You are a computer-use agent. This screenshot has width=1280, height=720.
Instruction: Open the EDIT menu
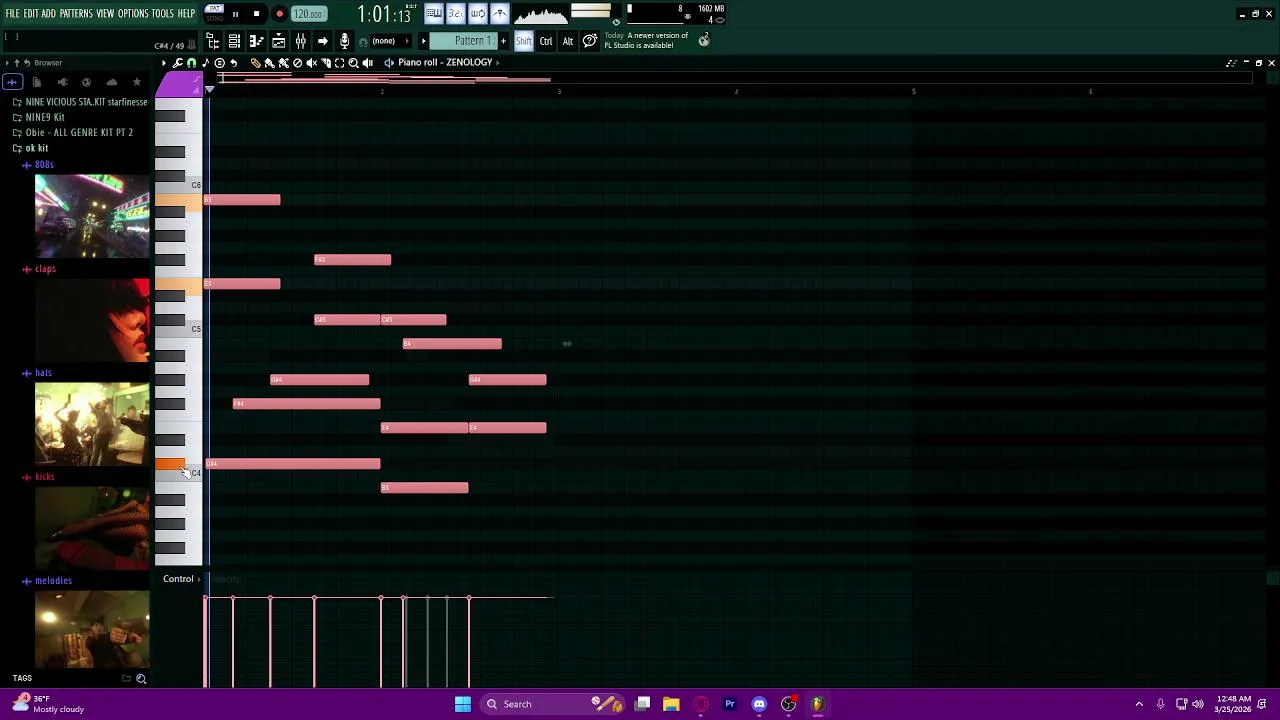point(31,14)
